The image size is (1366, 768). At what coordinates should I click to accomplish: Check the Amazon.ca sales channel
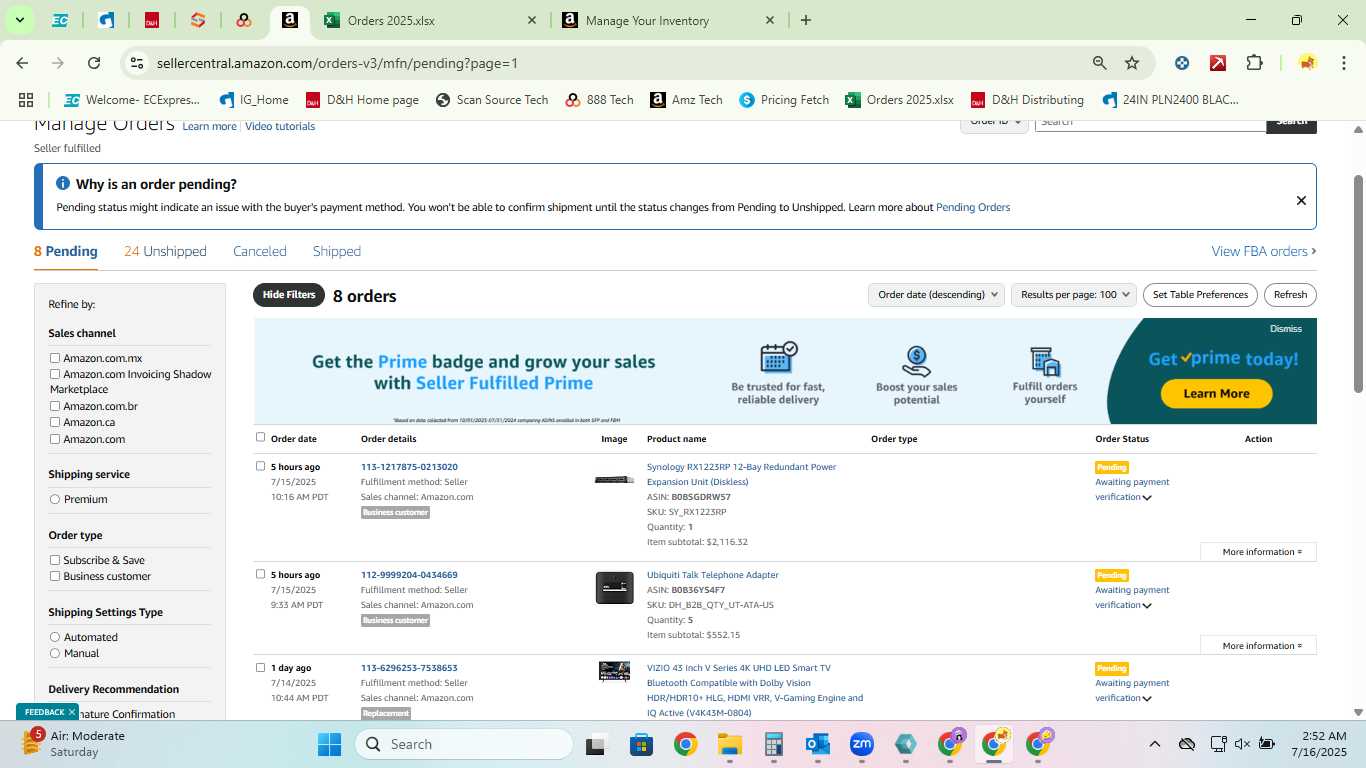(55, 422)
